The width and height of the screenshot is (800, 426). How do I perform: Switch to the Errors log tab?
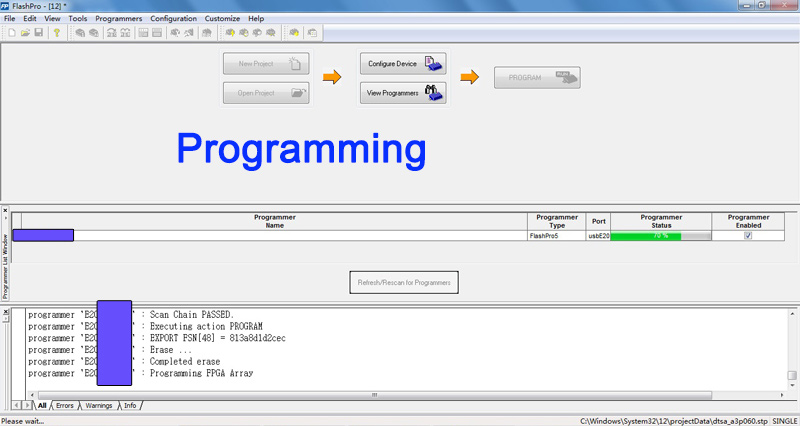pos(64,406)
